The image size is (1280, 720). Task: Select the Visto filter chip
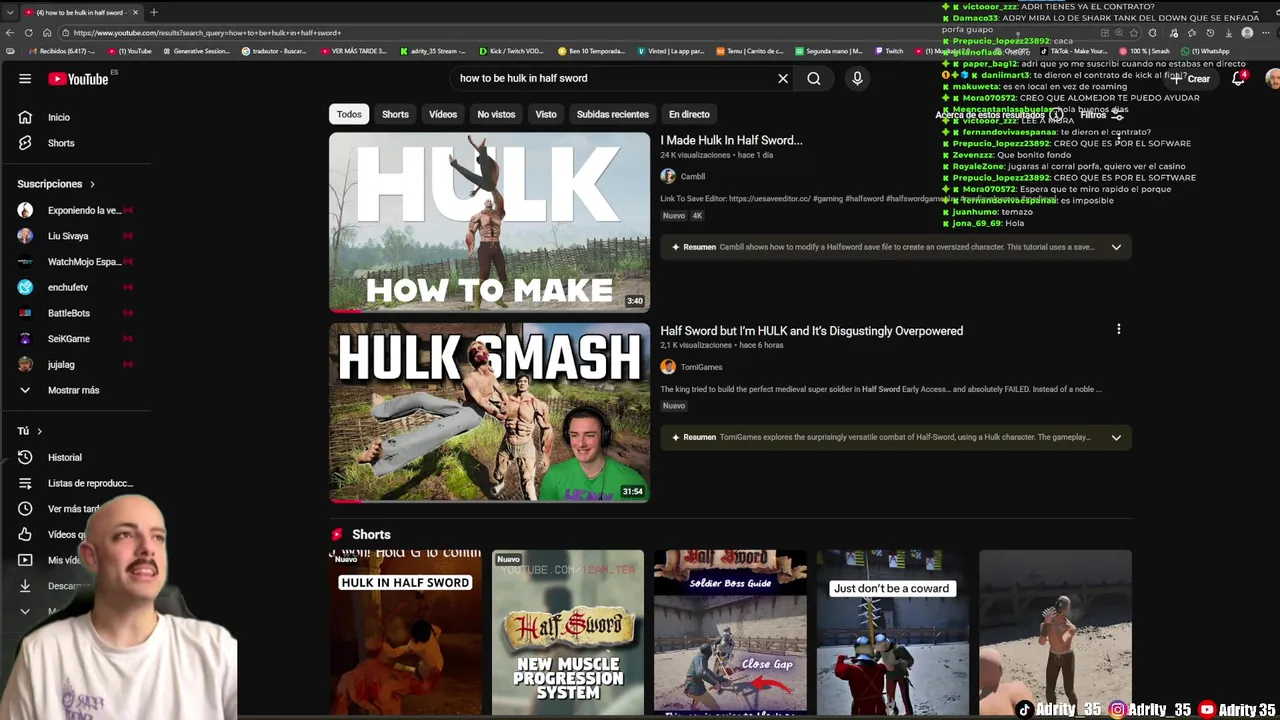click(546, 114)
